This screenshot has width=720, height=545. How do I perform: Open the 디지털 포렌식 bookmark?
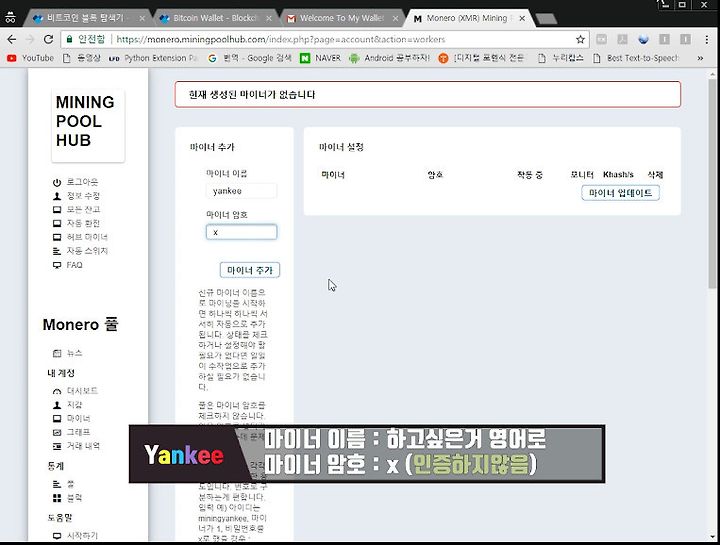(481, 58)
